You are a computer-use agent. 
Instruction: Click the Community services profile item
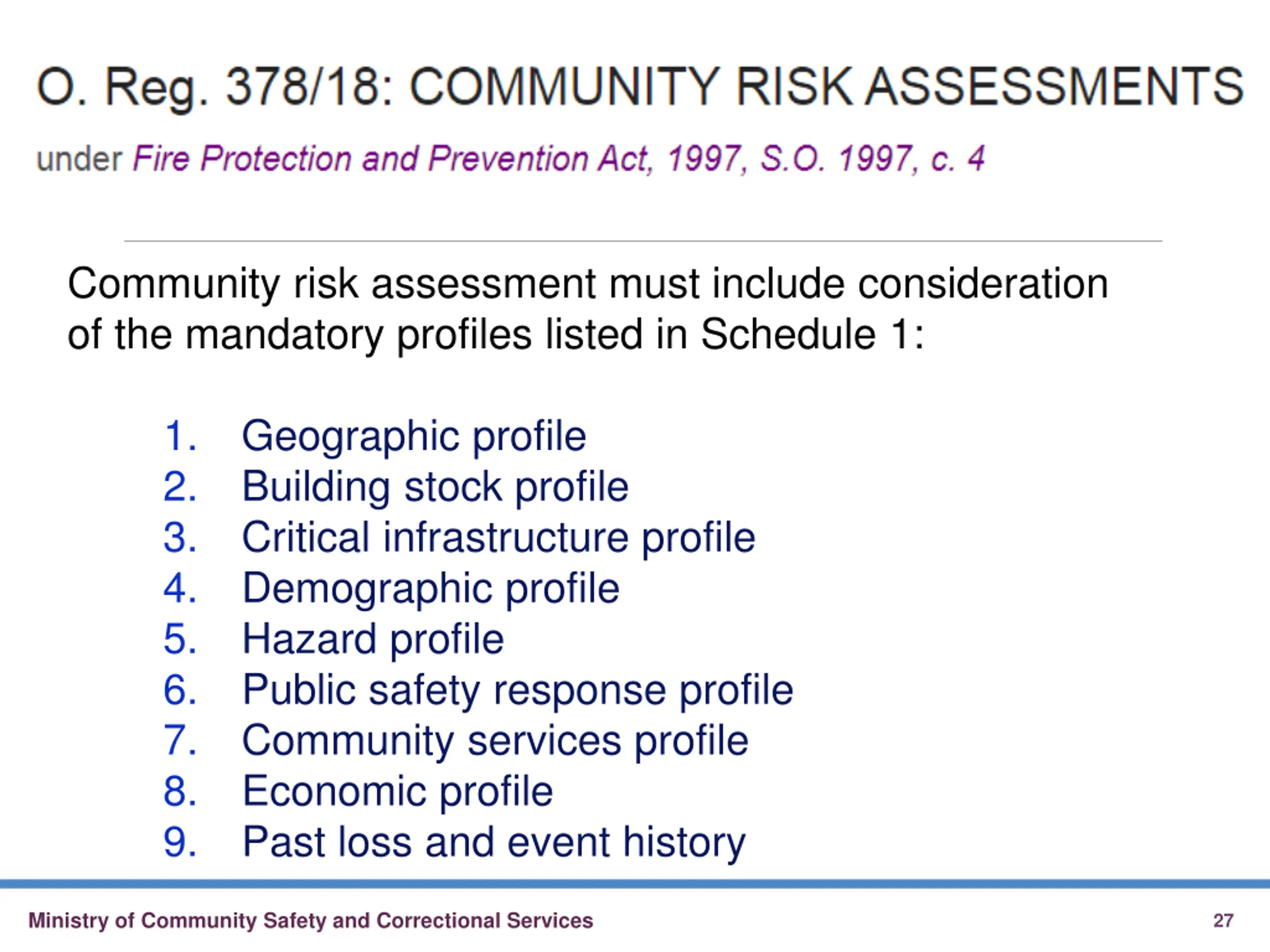coord(495,741)
